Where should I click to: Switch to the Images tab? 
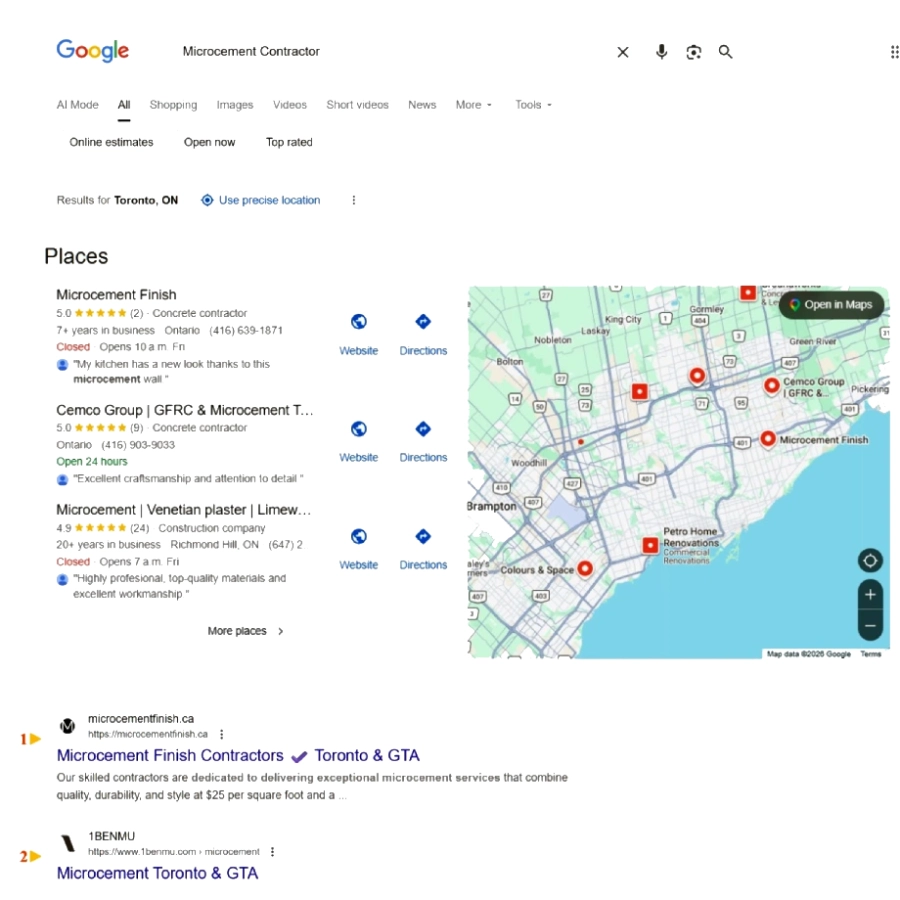pos(235,105)
